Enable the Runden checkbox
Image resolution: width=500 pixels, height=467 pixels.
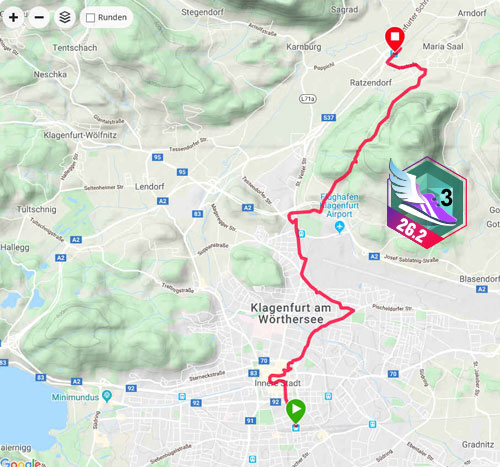click(x=90, y=18)
